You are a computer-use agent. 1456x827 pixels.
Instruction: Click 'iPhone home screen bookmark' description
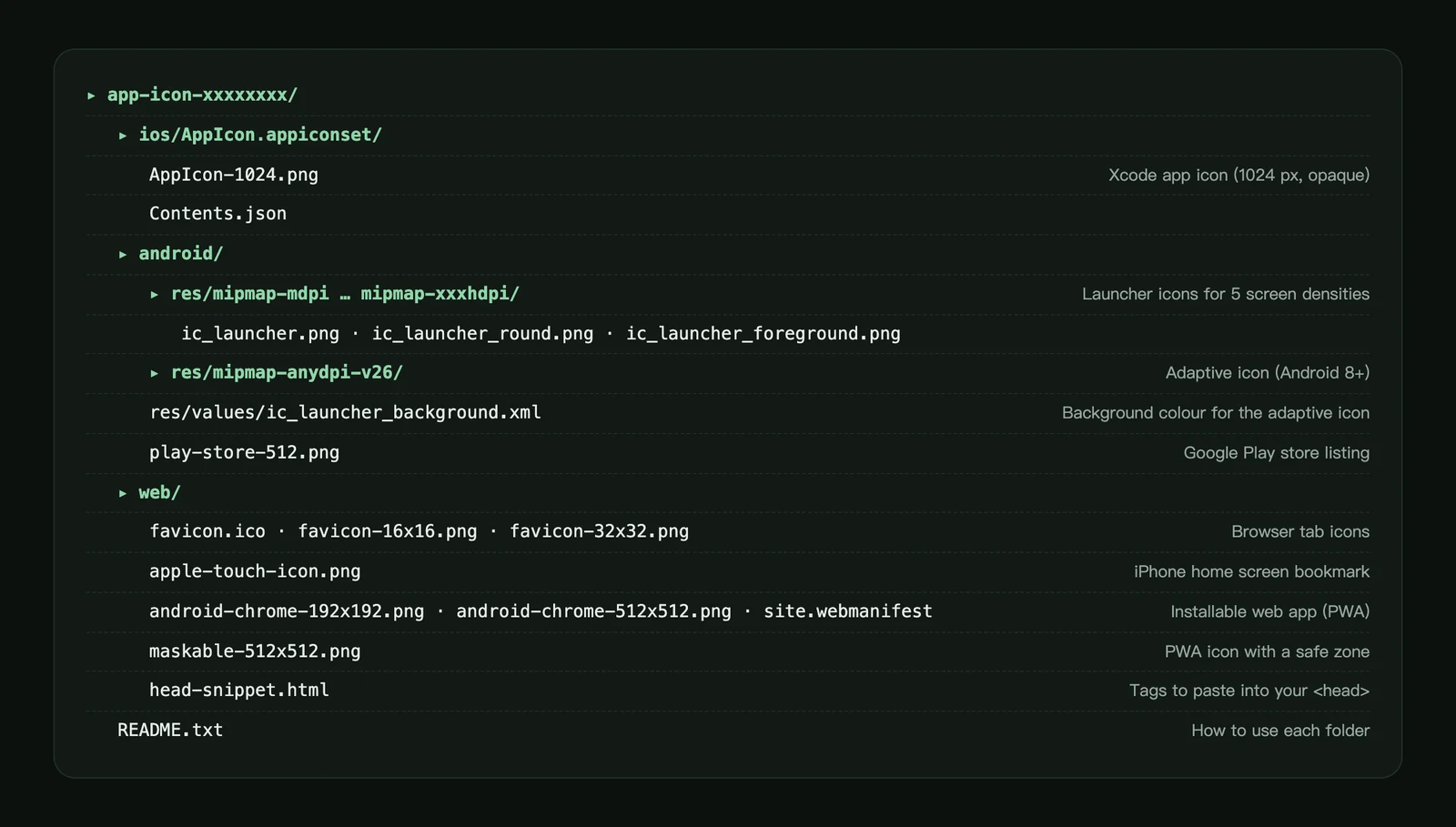pos(1252,572)
